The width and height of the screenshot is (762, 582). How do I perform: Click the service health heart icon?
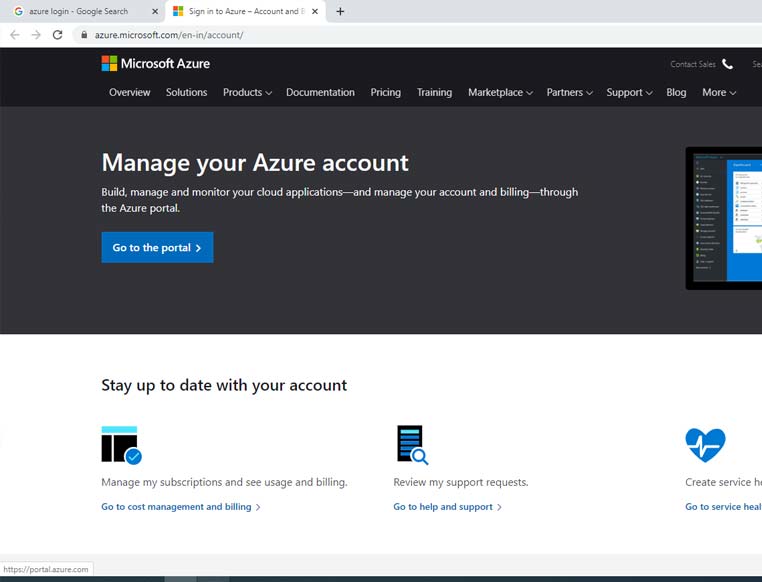click(x=705, y=445)
